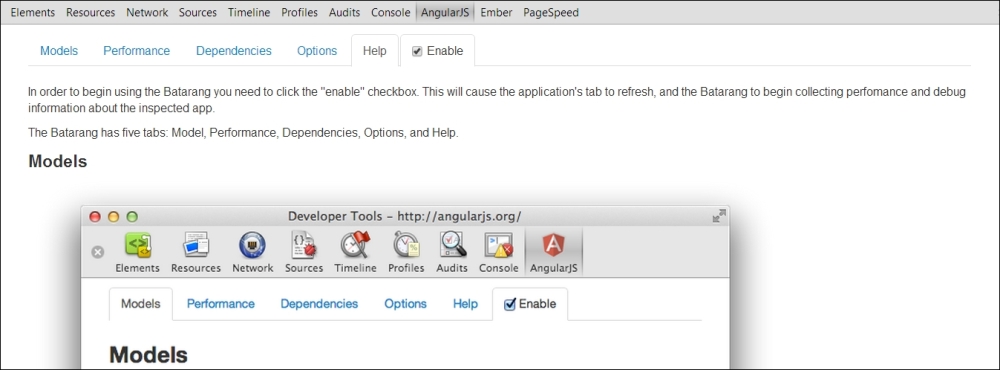
Task: Switch to Batarang Performance tab at top
Action: point(136,51)
